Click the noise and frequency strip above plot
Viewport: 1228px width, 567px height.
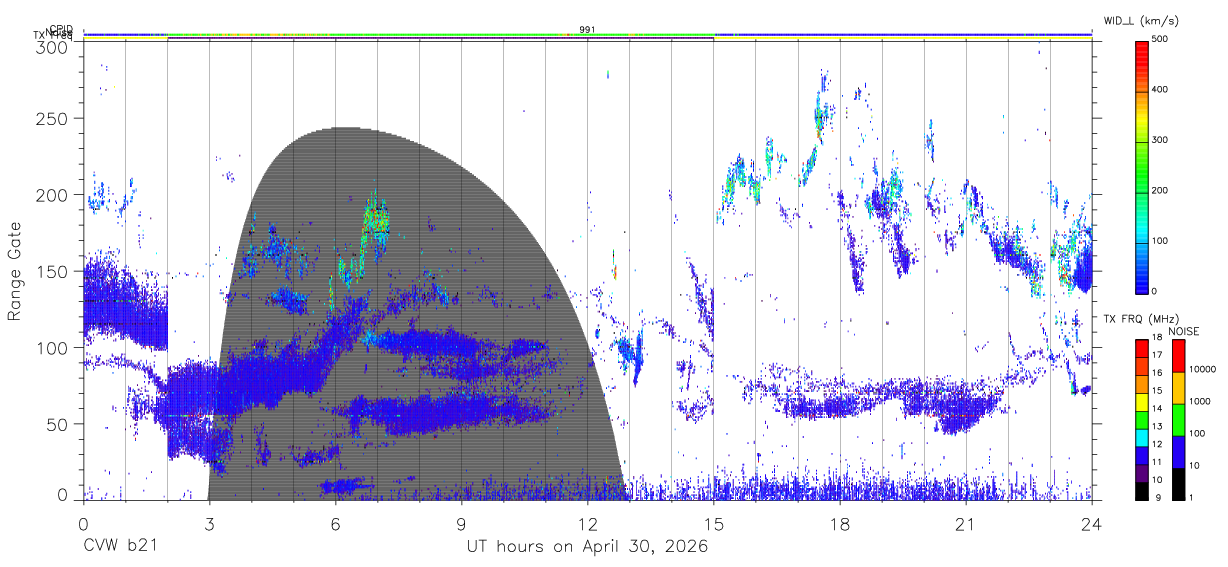pyautogui.click(x=587, y=37)
